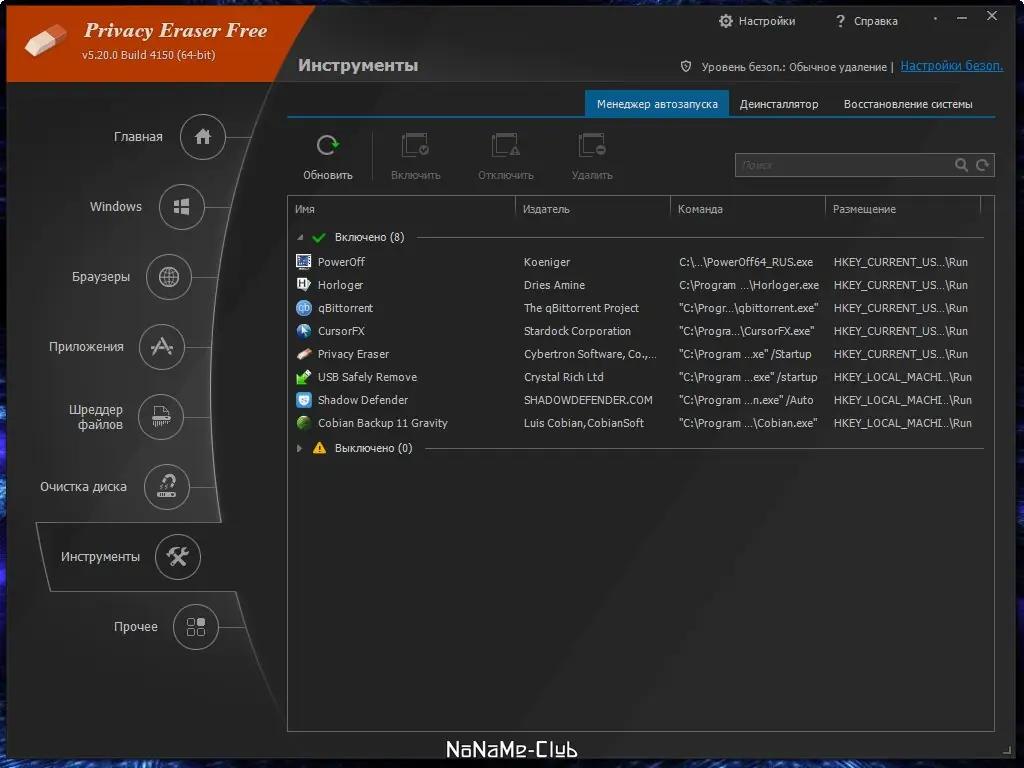Expand the Выключено (0) group

299,449
